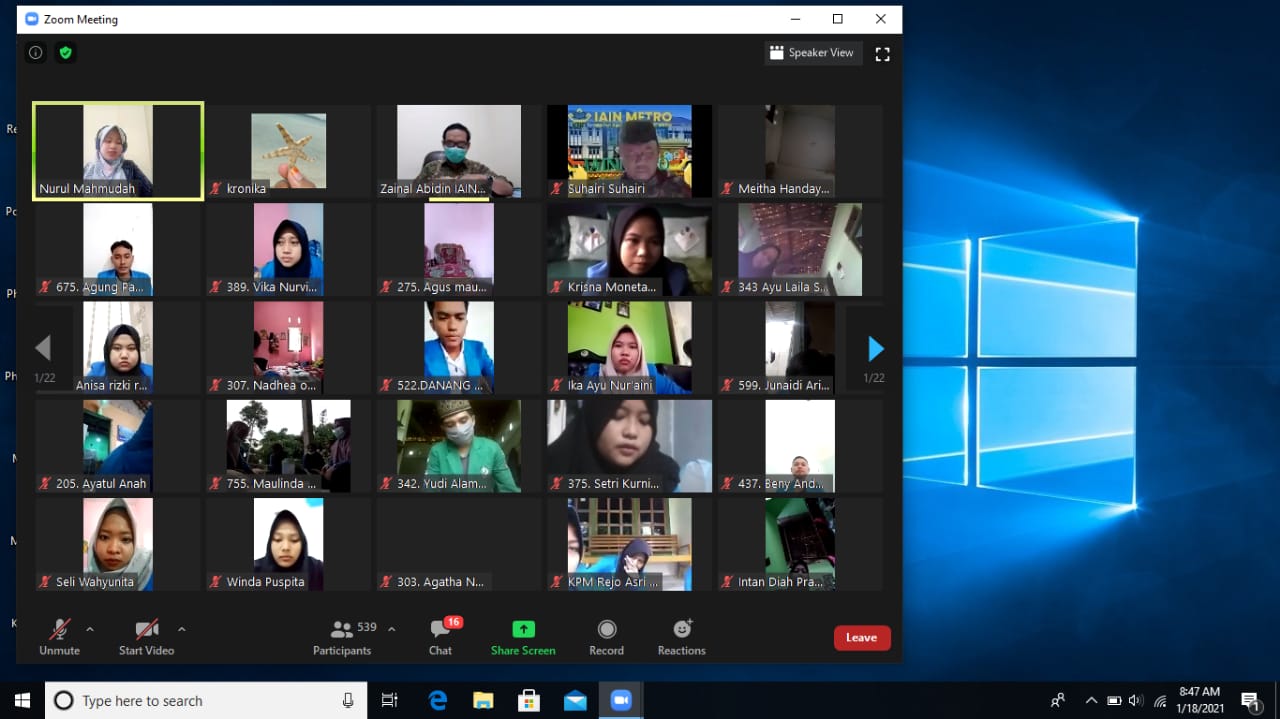Expand video options arrow beside Start Video
Viewport: 1280px width, 719px height.
[x=181, y=629]
